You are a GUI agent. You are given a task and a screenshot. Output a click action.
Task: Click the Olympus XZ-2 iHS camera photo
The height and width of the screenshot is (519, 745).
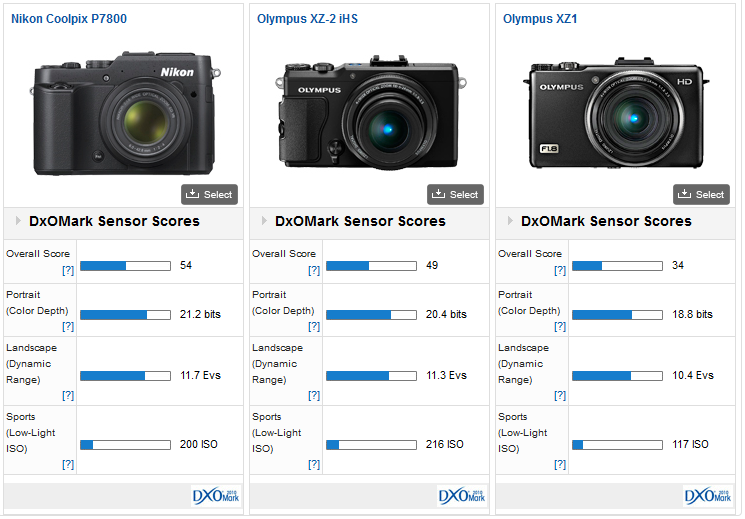[369, 118]
